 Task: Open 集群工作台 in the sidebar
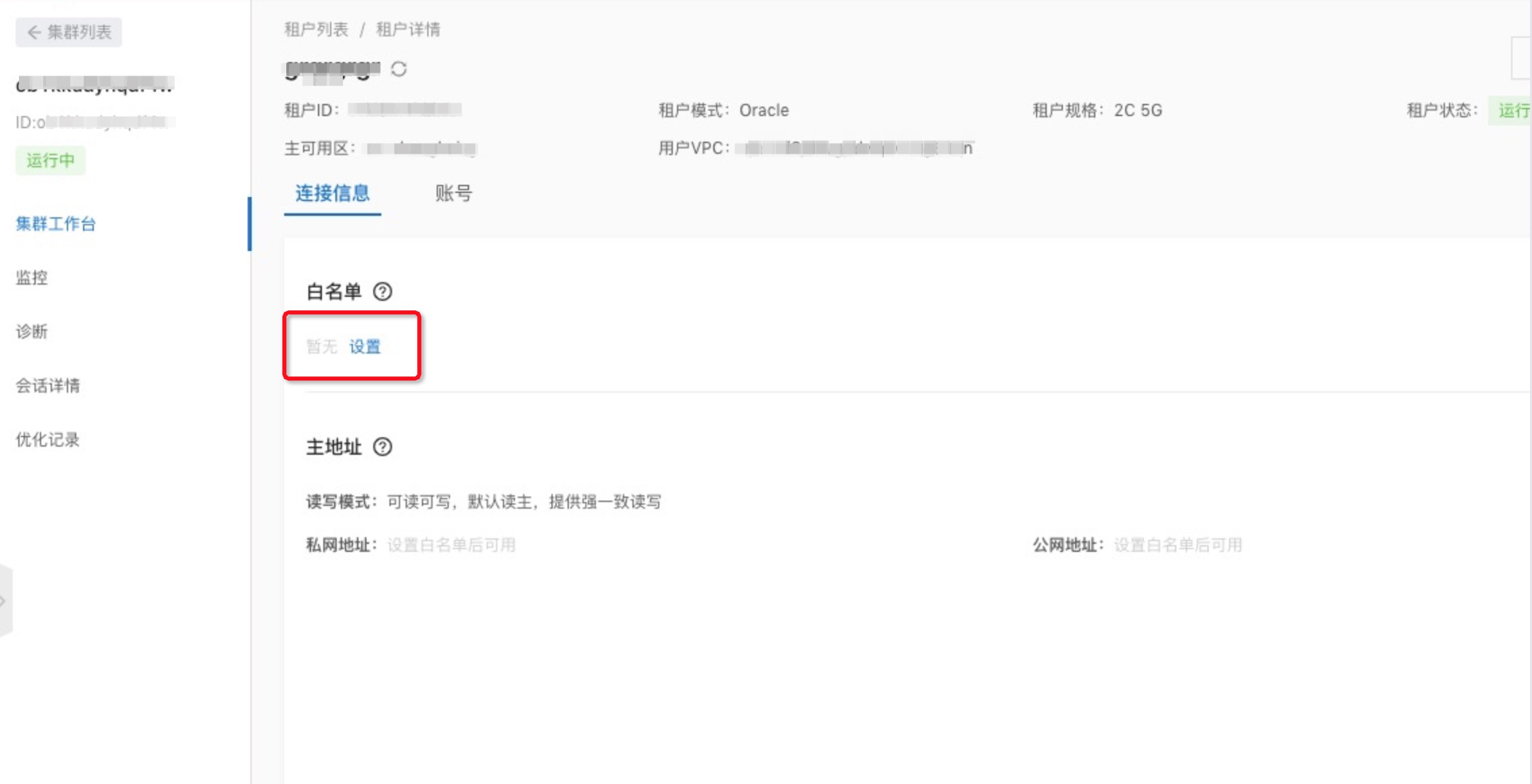(56, 223)
